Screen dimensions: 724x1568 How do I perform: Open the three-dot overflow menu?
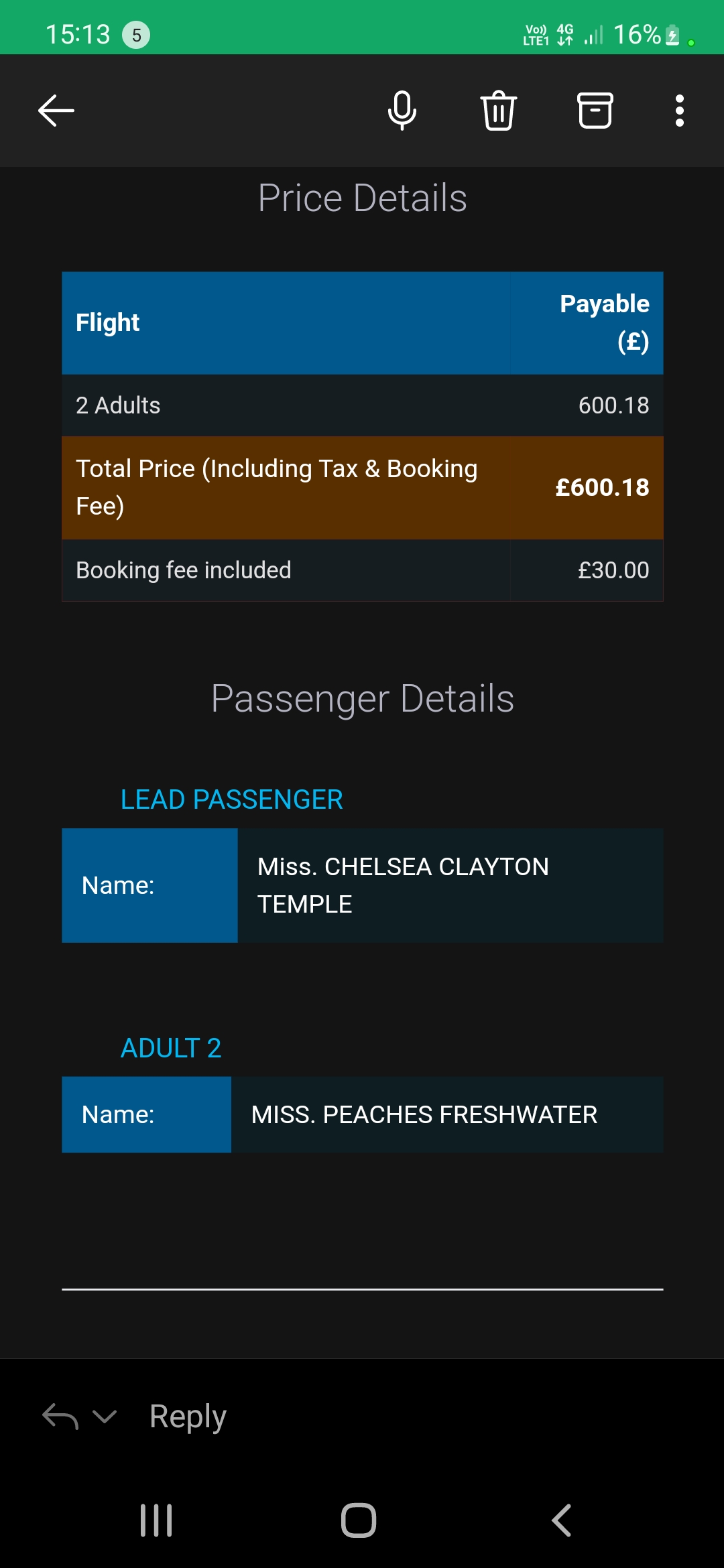click(x=679, y=111)
